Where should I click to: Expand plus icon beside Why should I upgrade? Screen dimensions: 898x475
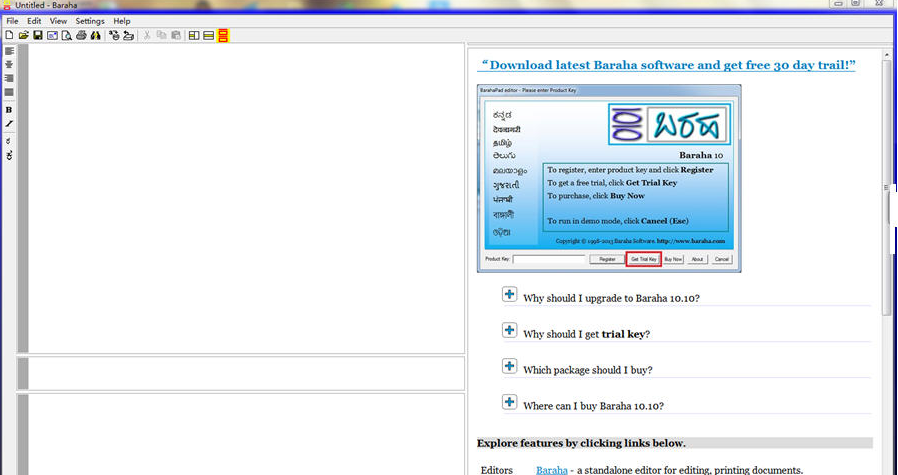[x=509, y=295]
